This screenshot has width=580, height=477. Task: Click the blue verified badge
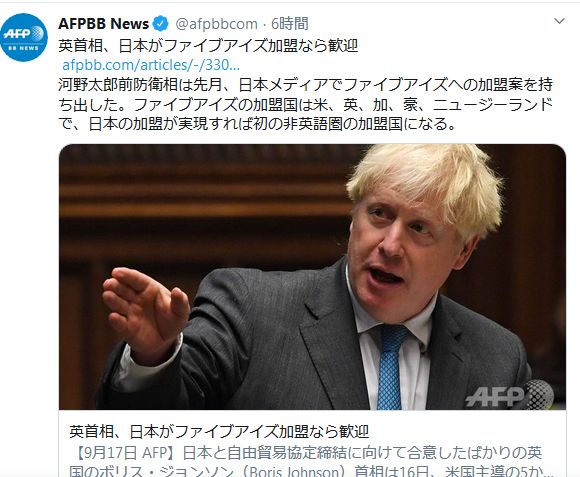point(161,24)
